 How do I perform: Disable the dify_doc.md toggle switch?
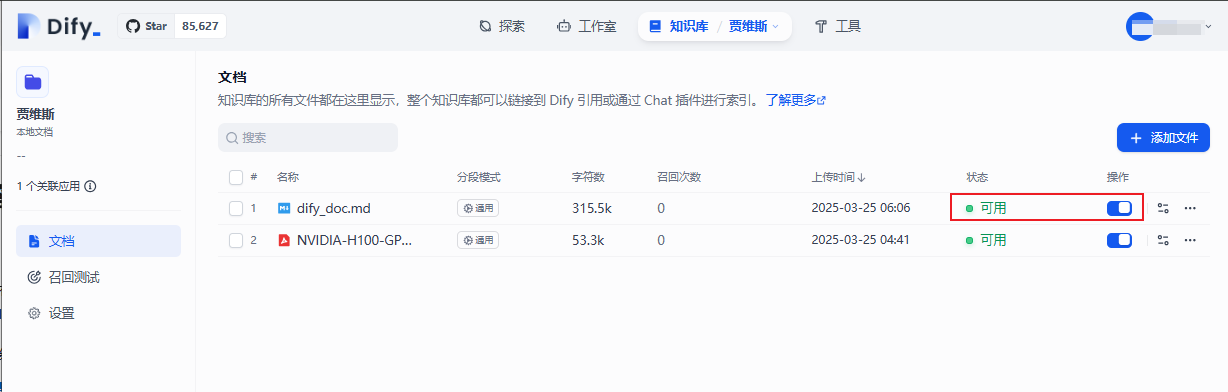pos(1119,208)
